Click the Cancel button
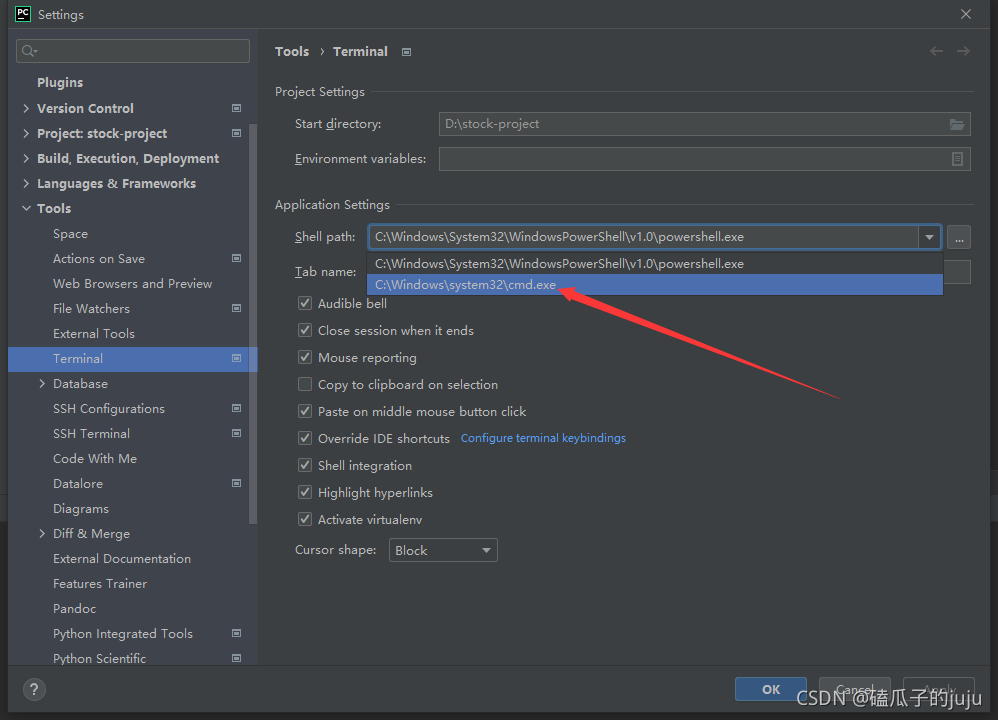The width and height of the screenshot is (998, 720). (854, 689)
